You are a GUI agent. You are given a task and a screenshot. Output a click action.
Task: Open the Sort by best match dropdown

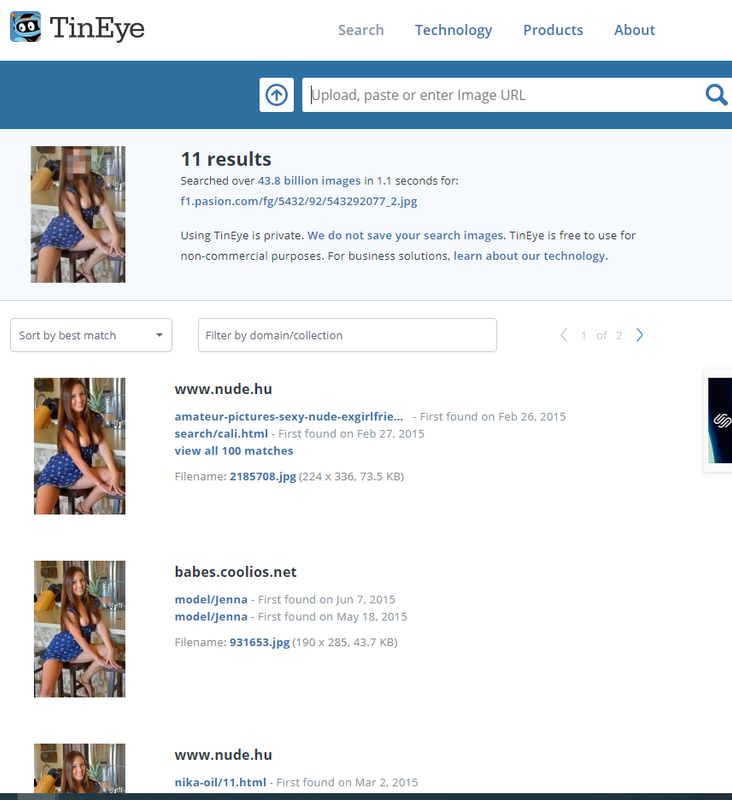tap(91, 335)
